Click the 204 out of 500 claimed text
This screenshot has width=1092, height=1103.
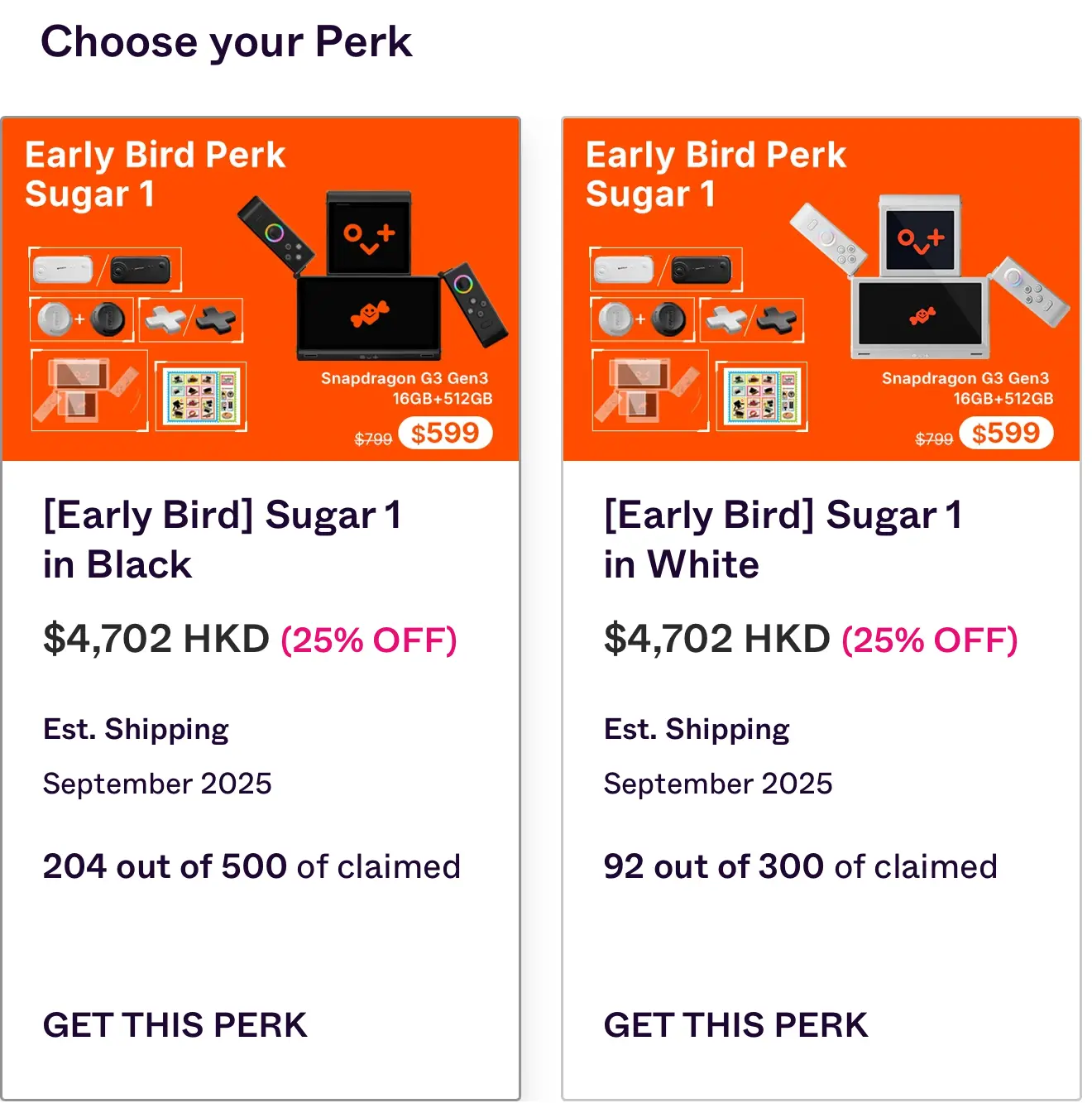tap(251, 866)
